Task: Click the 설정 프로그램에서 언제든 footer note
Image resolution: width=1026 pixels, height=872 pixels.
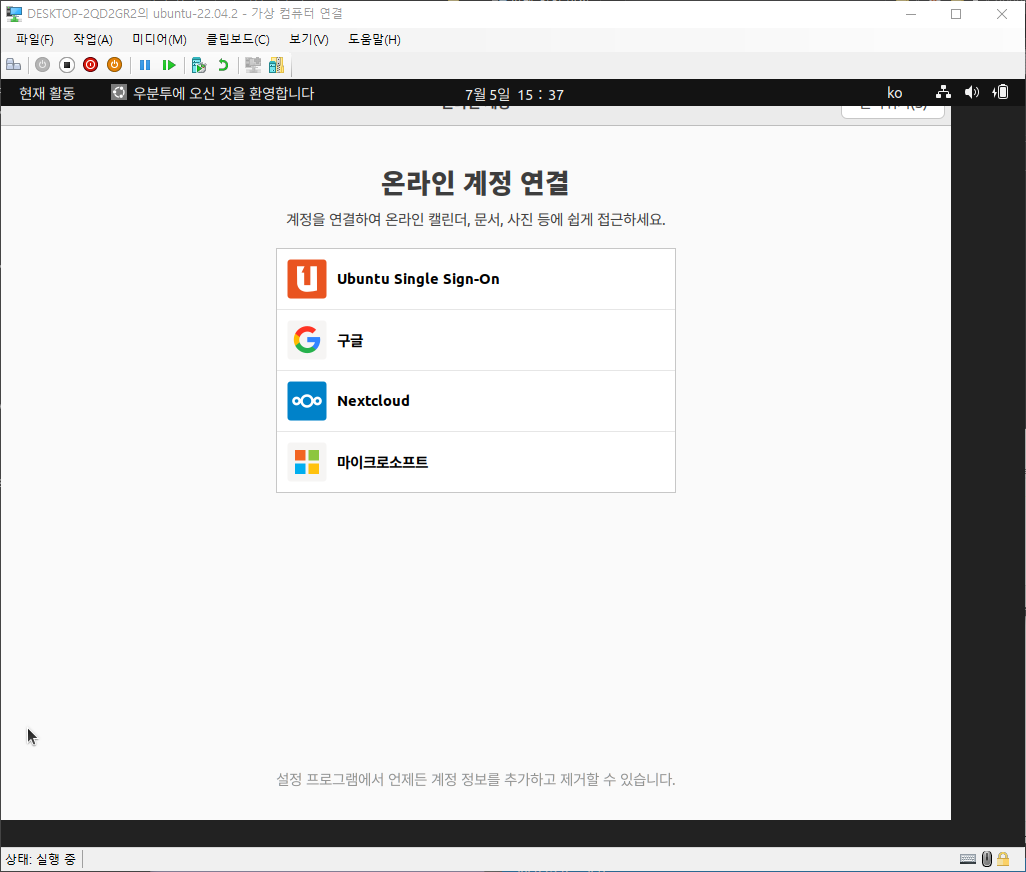Action: pyautogui.click(x=476, y=779)
